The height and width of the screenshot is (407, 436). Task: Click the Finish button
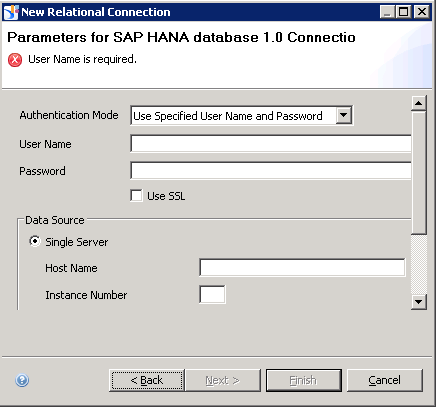(304, 380)
